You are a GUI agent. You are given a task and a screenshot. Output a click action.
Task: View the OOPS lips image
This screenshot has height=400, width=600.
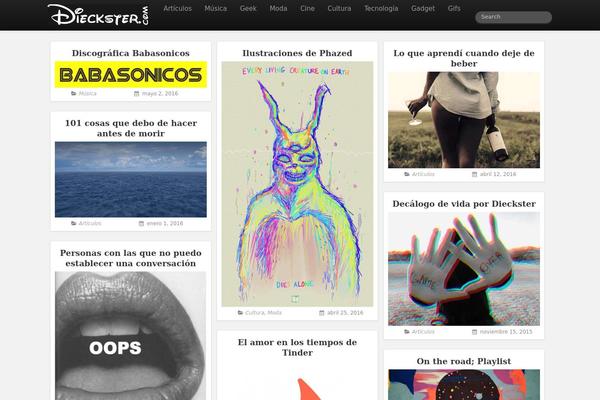coord(130,336)
